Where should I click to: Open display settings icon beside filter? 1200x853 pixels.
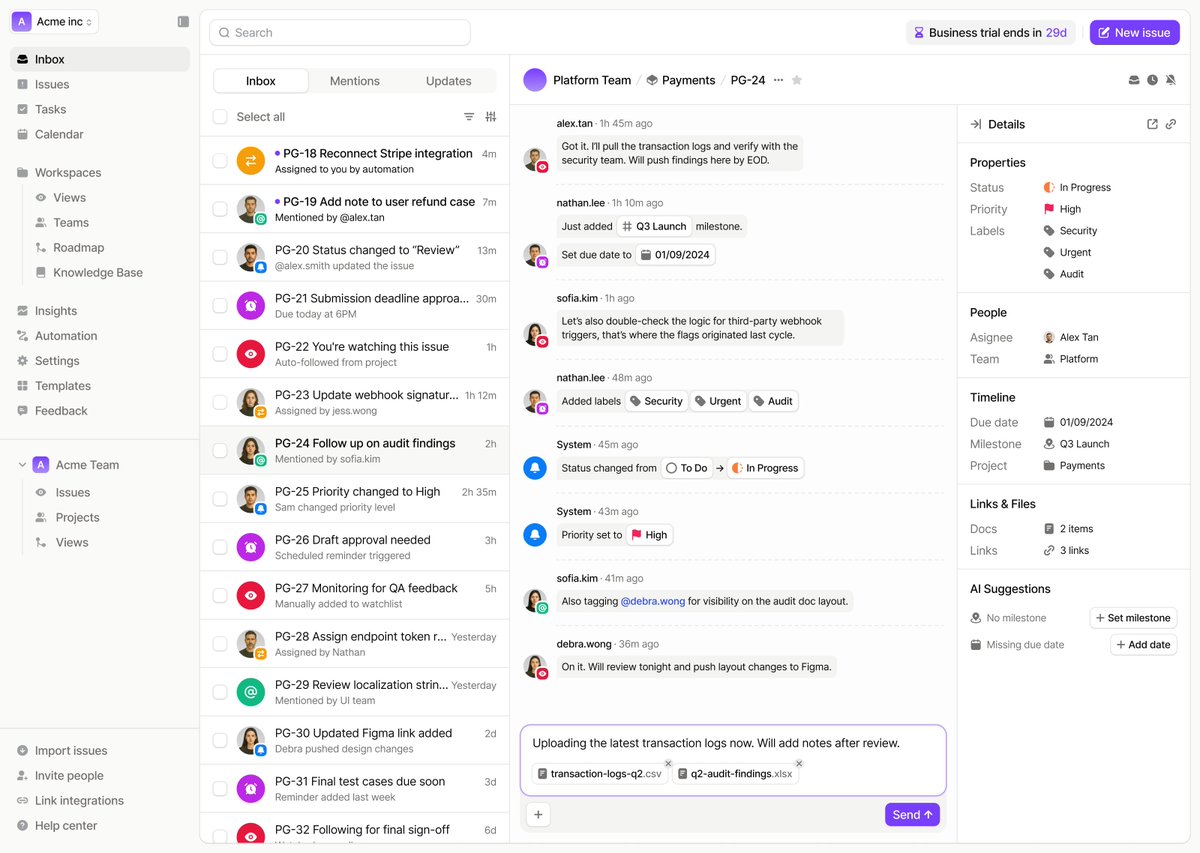click(491, 117)
